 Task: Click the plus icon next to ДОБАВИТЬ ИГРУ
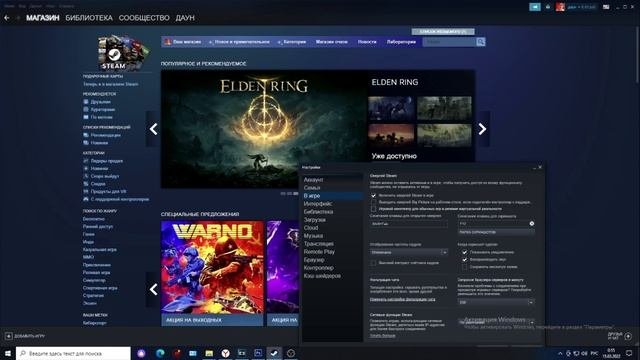click(x=9, y=336)
